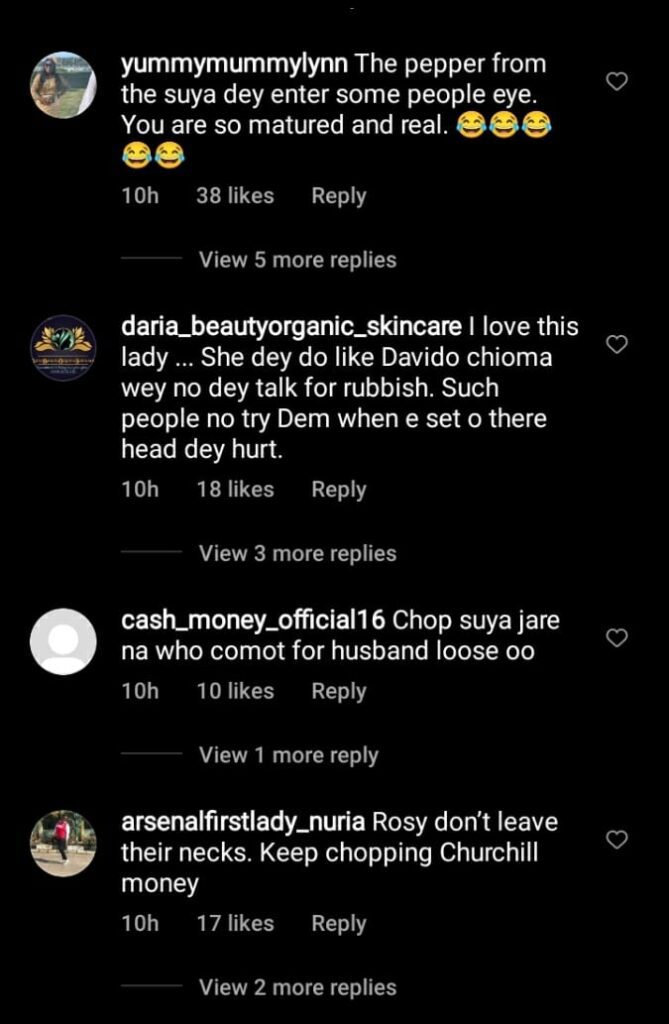Like arsenalfirstlady_nuria's comment
Viewport: 669px width, 1024px height.
pos(617,839)
